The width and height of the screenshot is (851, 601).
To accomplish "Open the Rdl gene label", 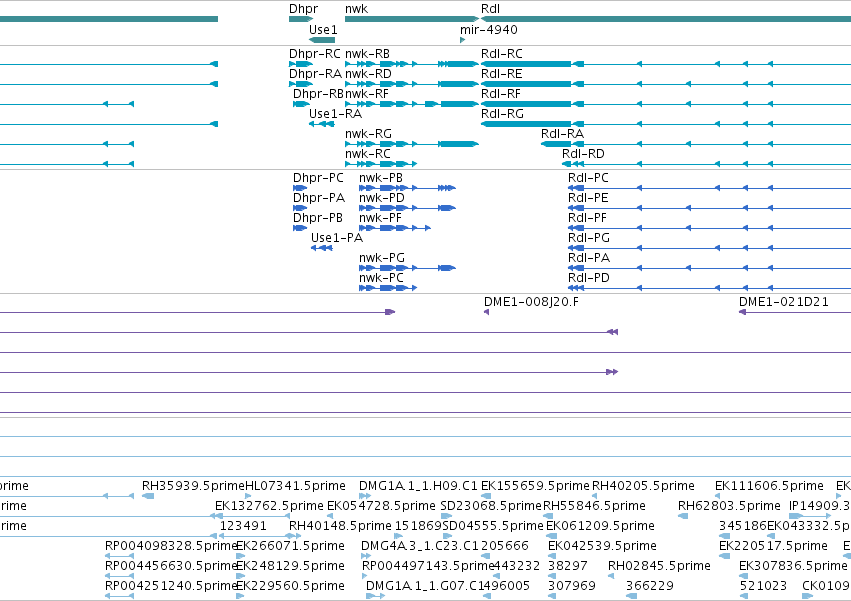I will coord(491,9).
